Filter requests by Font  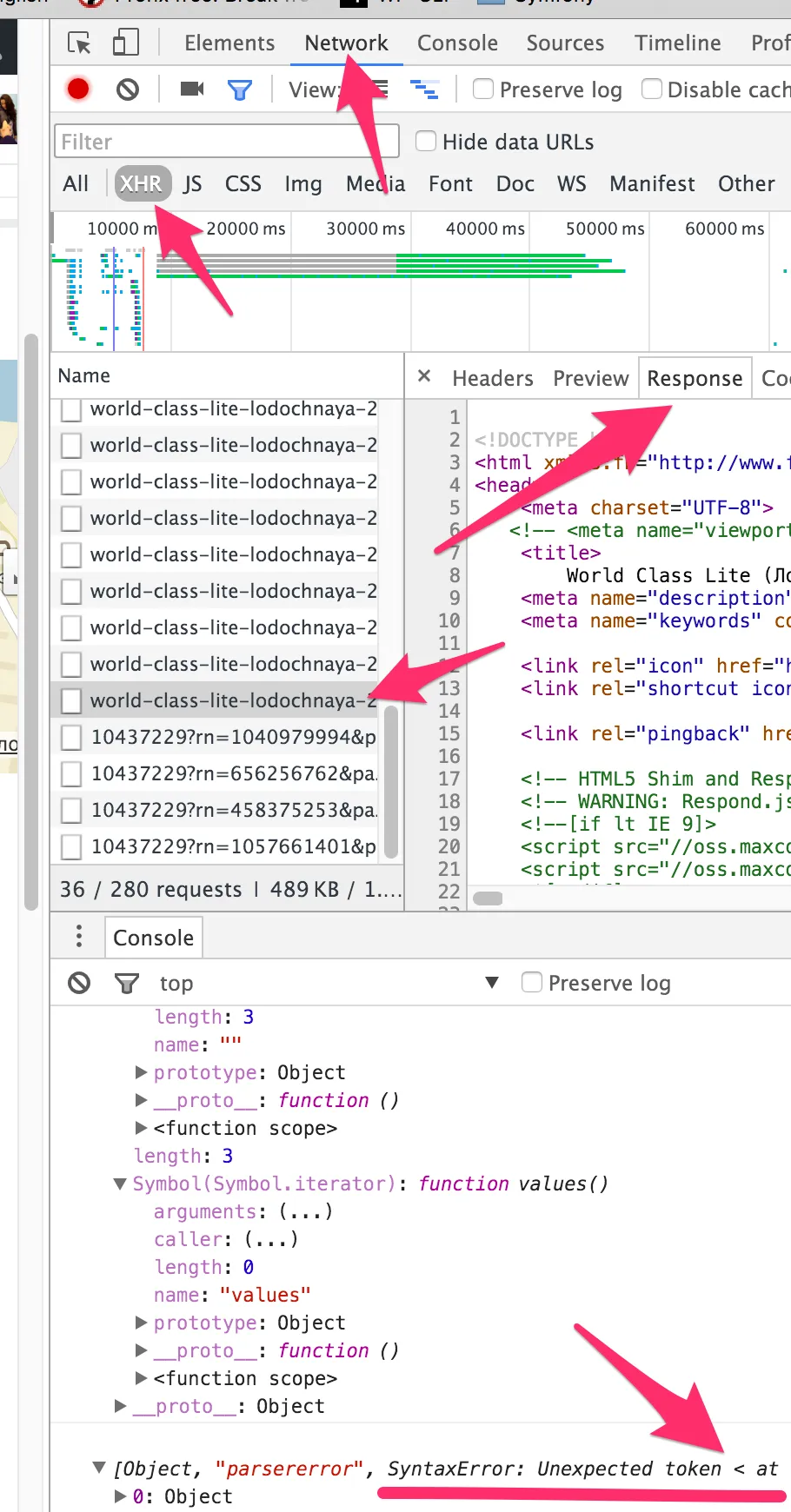pos(450,183)
